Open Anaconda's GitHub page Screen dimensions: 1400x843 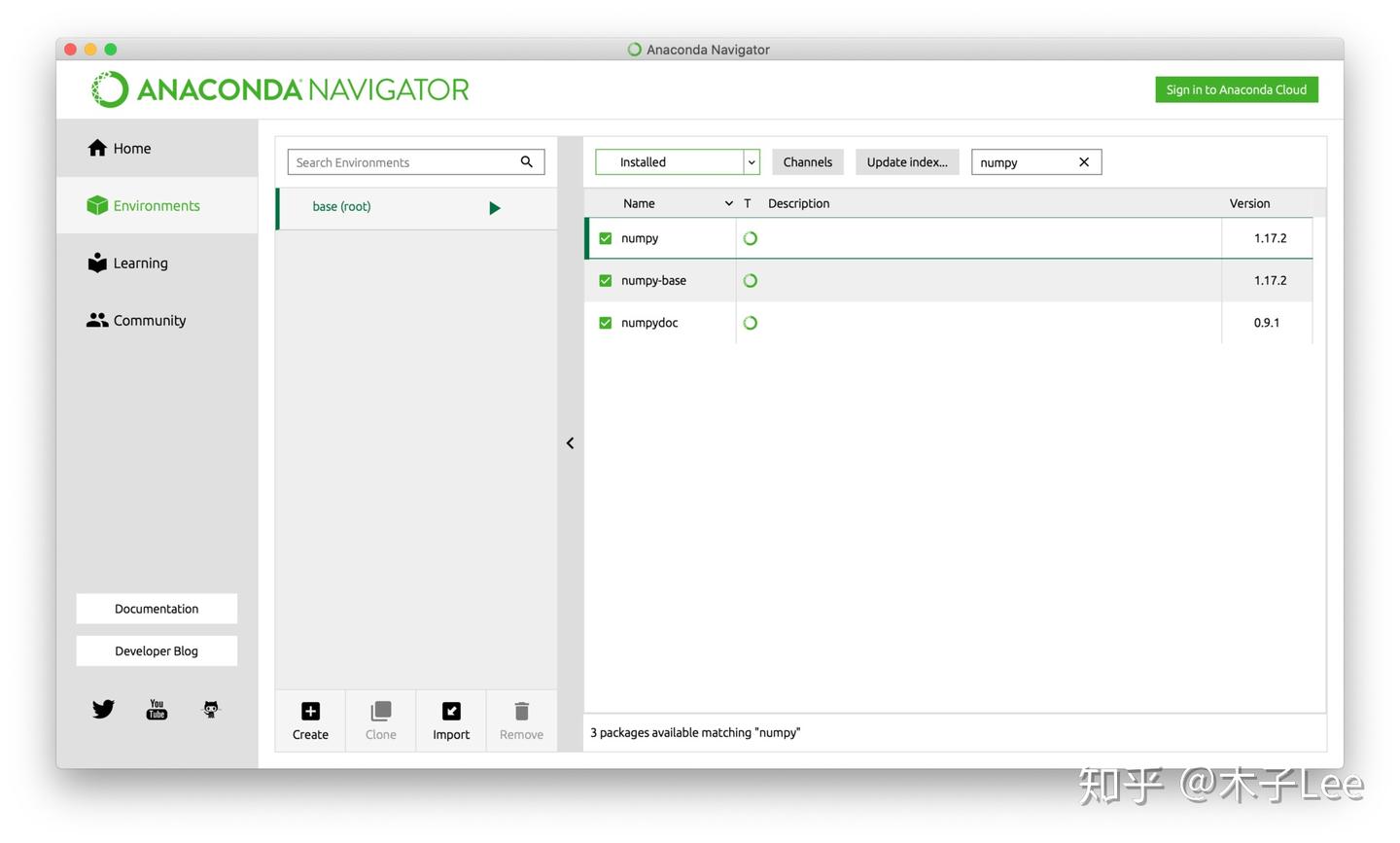(x=210, y=709)
